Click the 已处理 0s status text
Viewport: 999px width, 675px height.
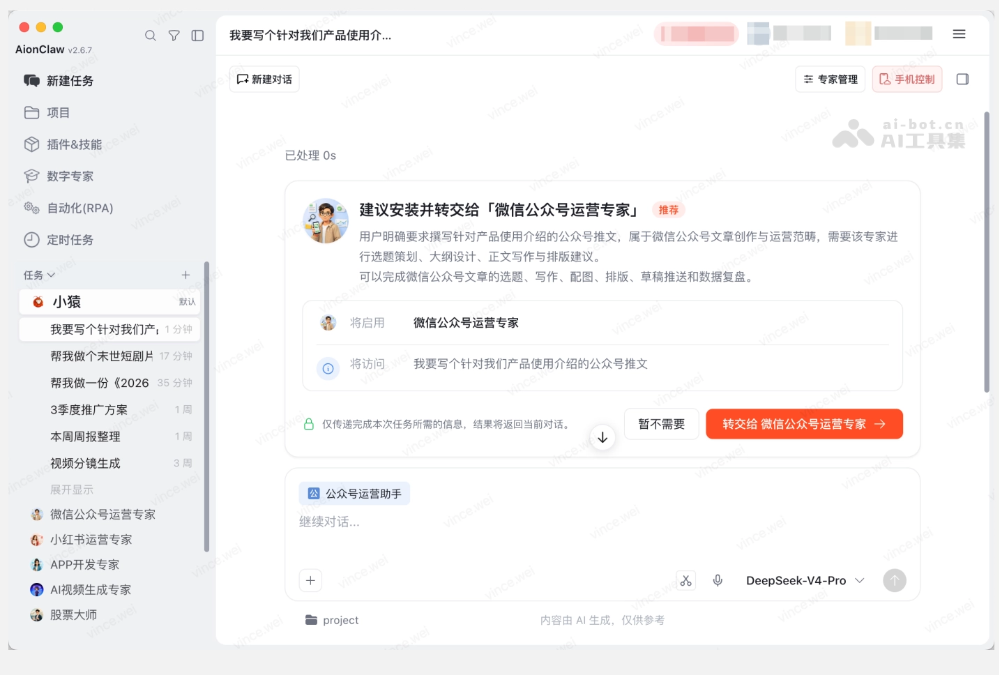point(310,156)
